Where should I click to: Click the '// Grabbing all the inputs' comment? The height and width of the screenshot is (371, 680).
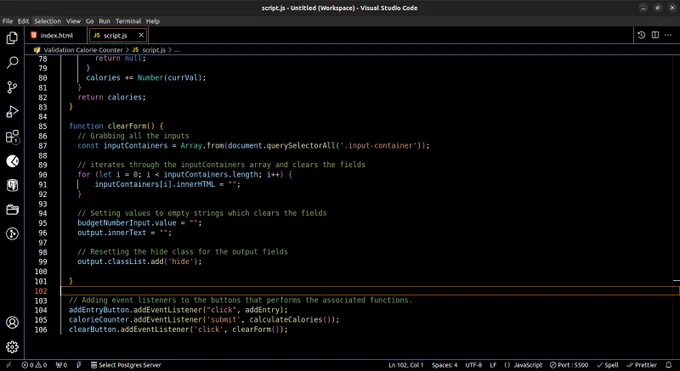[x=133, y=136]
